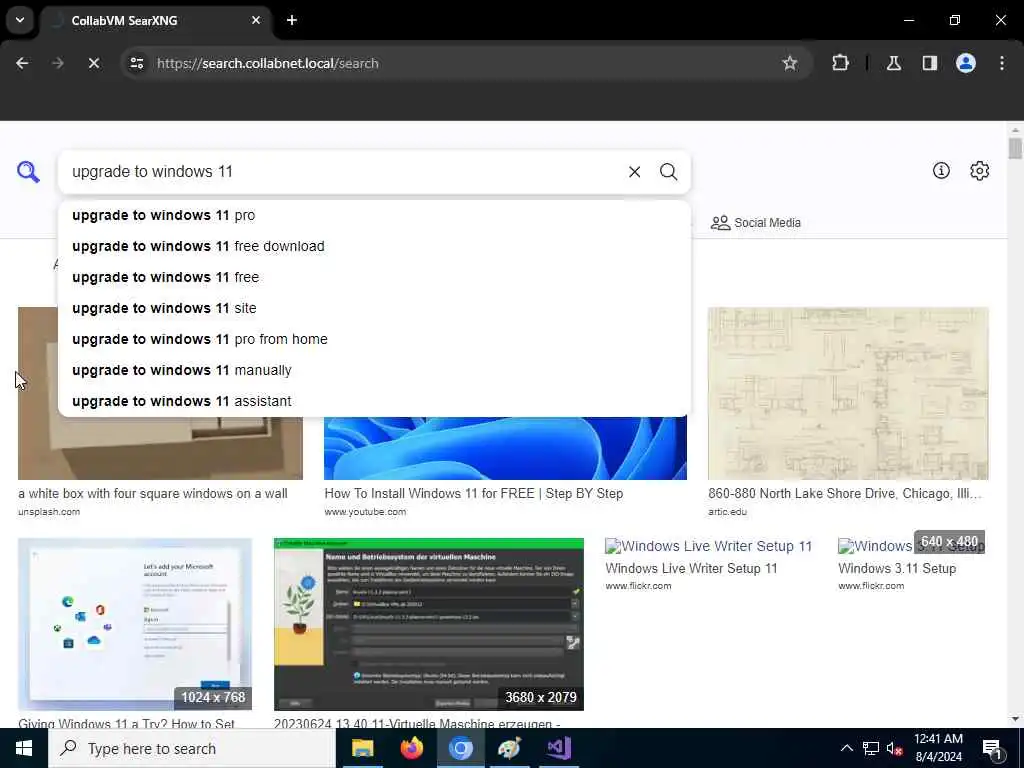Click the page vertical scrollbar thumb
Viewport: 1024px width, 768px height.
(1014, 148)
